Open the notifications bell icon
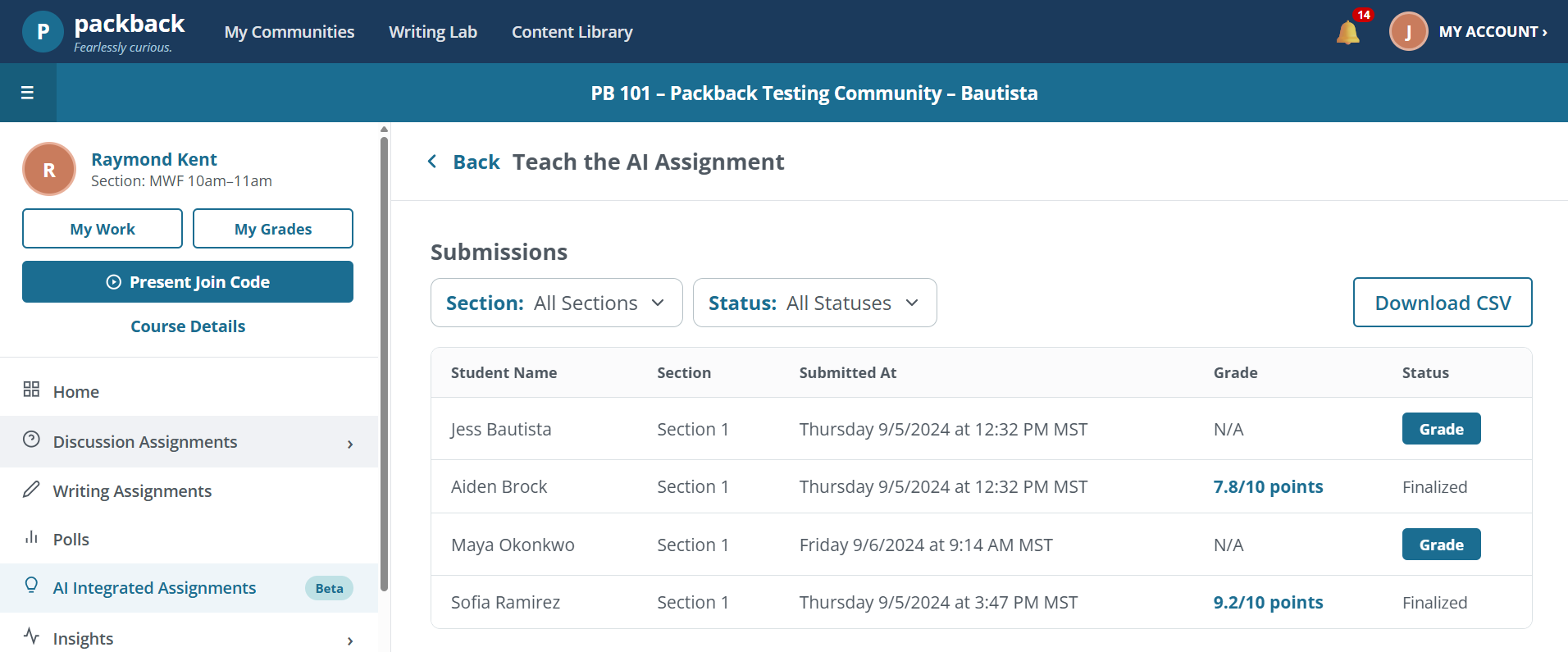 pyautogui.click(x=1347, y=32)
